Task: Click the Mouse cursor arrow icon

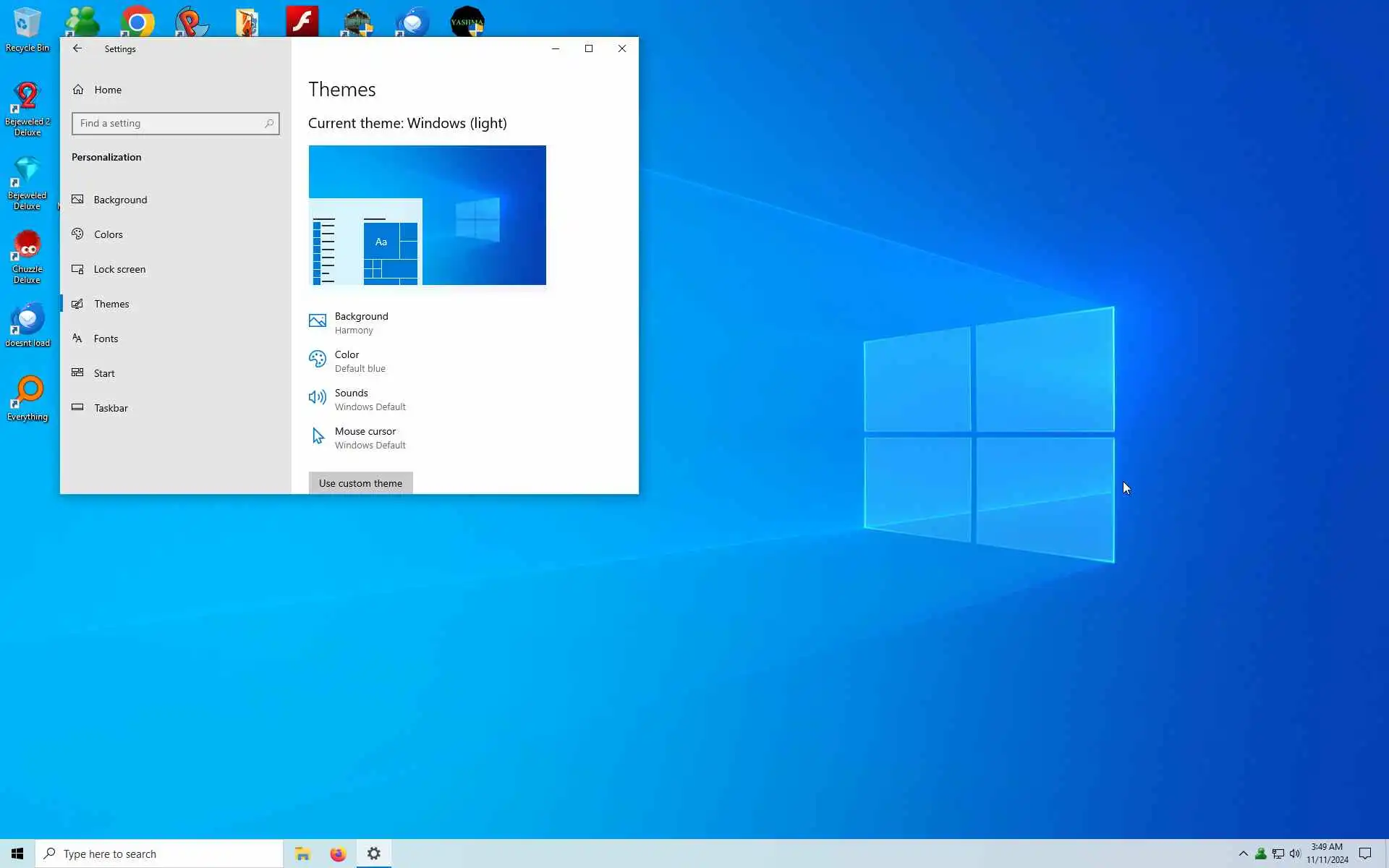Action: point(318,435)
